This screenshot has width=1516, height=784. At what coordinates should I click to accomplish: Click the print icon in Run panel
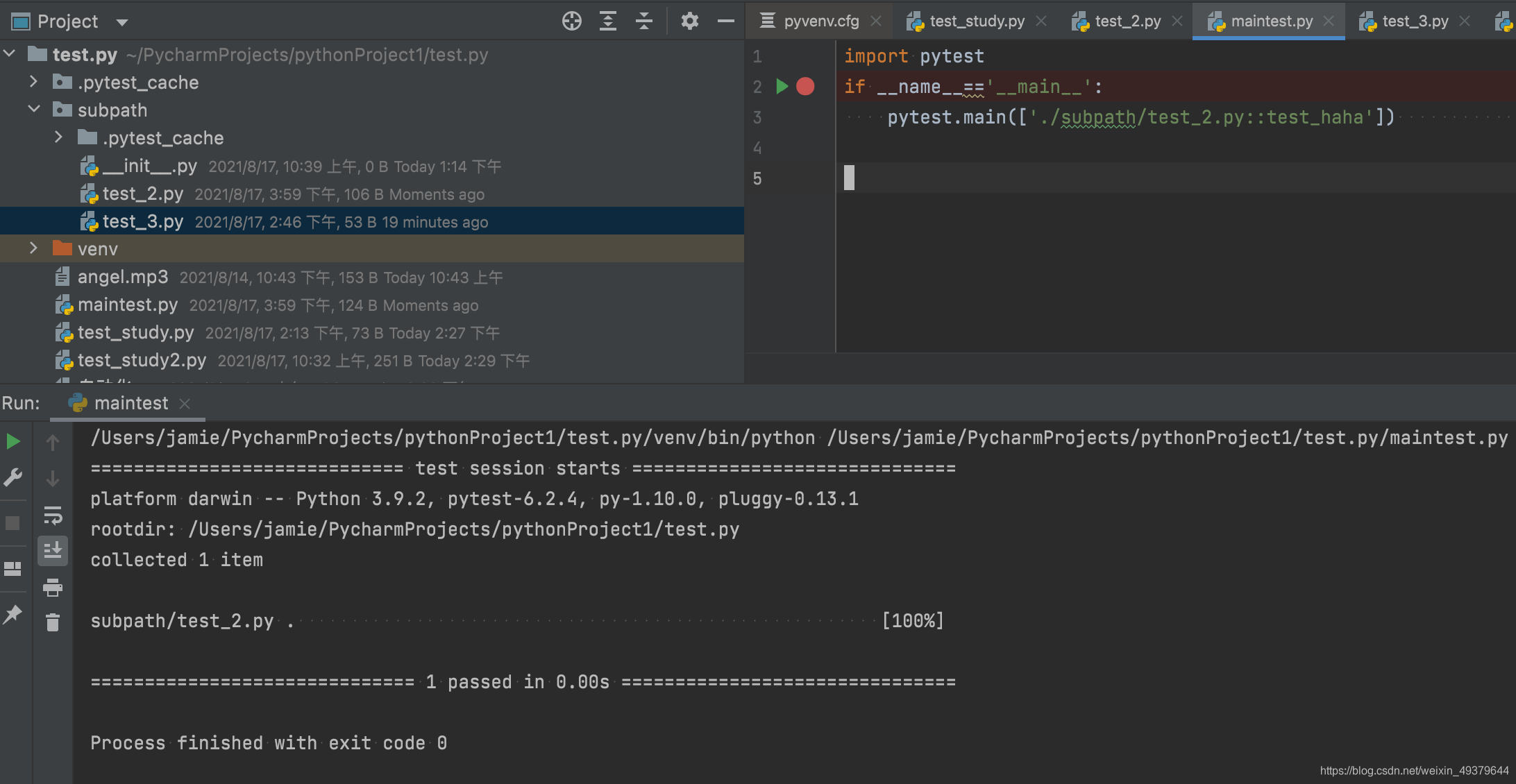click(53, 588)
